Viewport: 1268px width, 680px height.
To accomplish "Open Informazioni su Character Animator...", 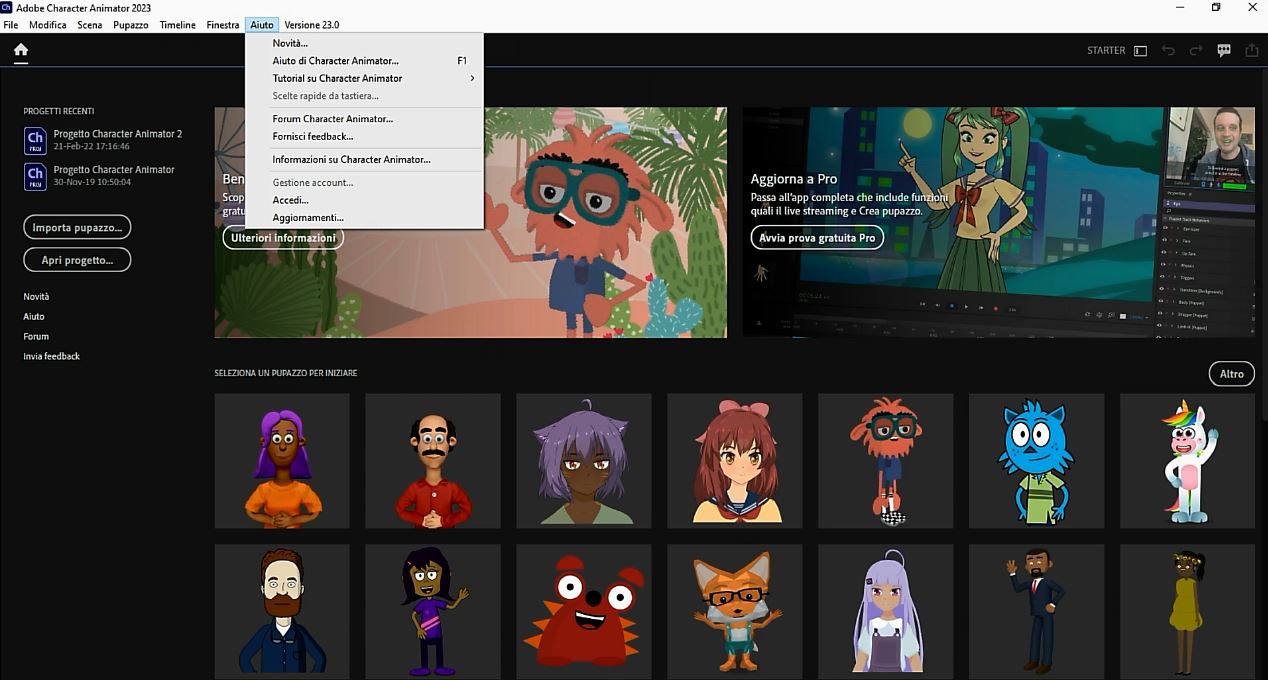I will point(364,159).
